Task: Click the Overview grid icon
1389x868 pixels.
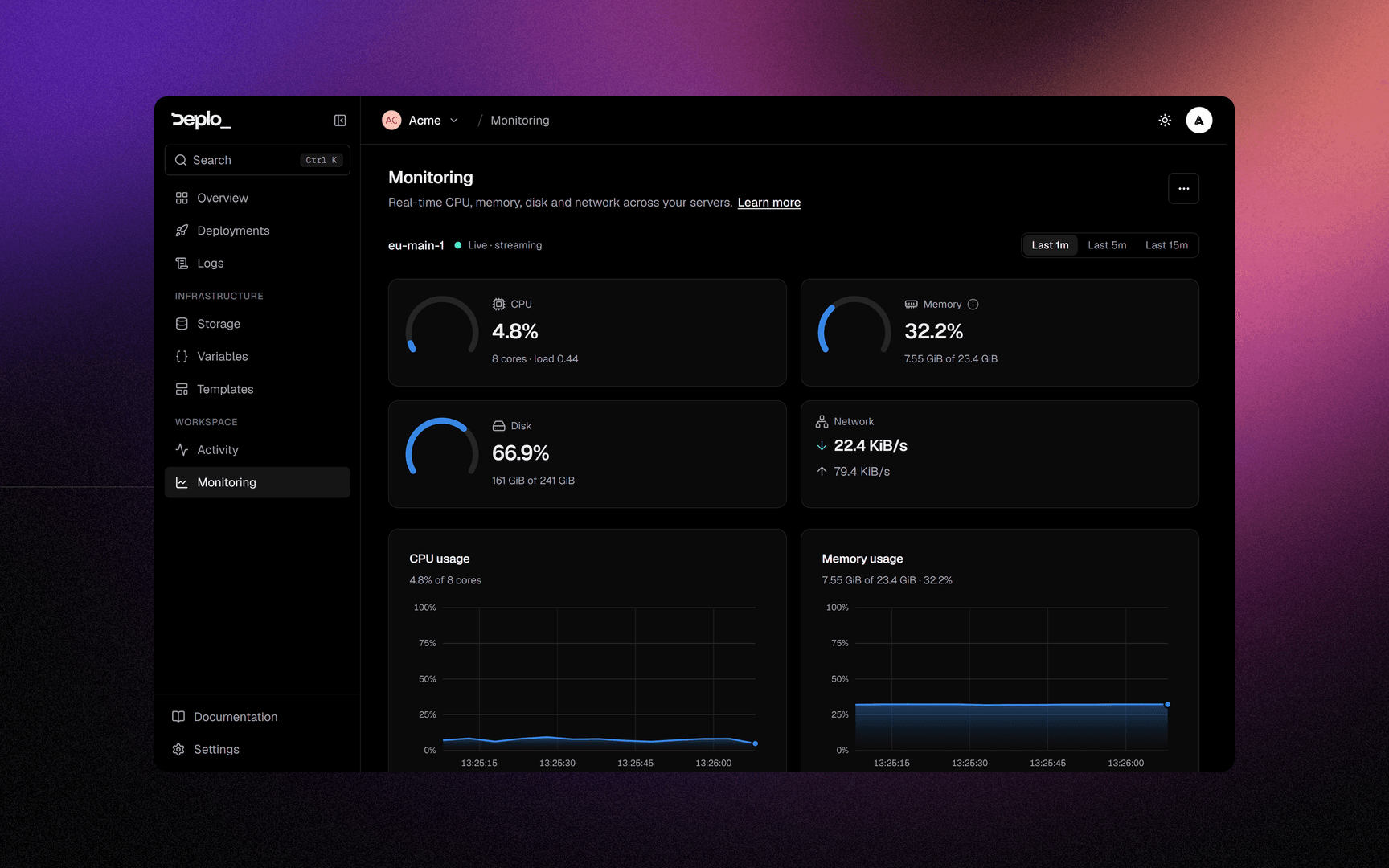Action: point(182,198)
